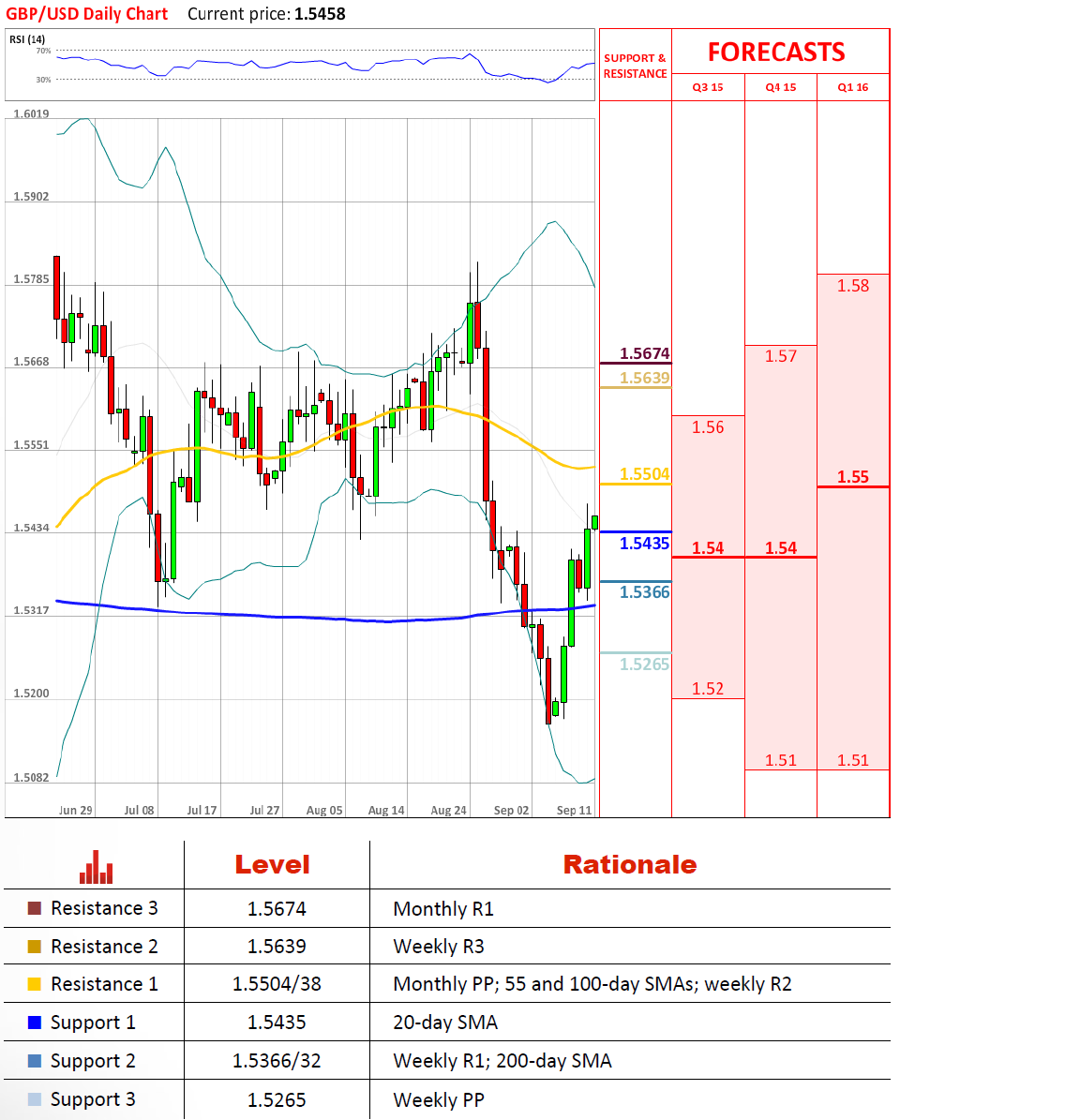Click the 1.51 forecast low in Q1 16
The image size is (1080, 1120).
click(853, 760)
